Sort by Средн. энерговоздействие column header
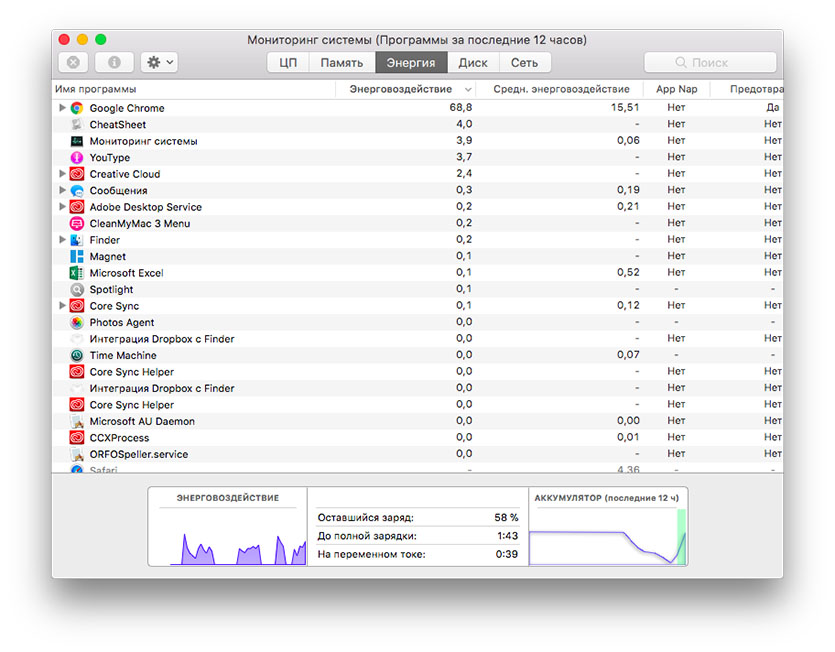The image size is (835, 652). 559,89
